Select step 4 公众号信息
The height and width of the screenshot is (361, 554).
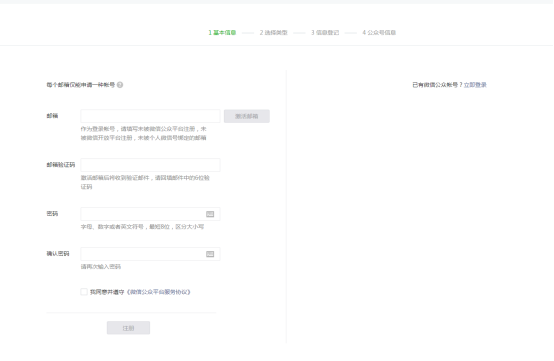point(379,32)
